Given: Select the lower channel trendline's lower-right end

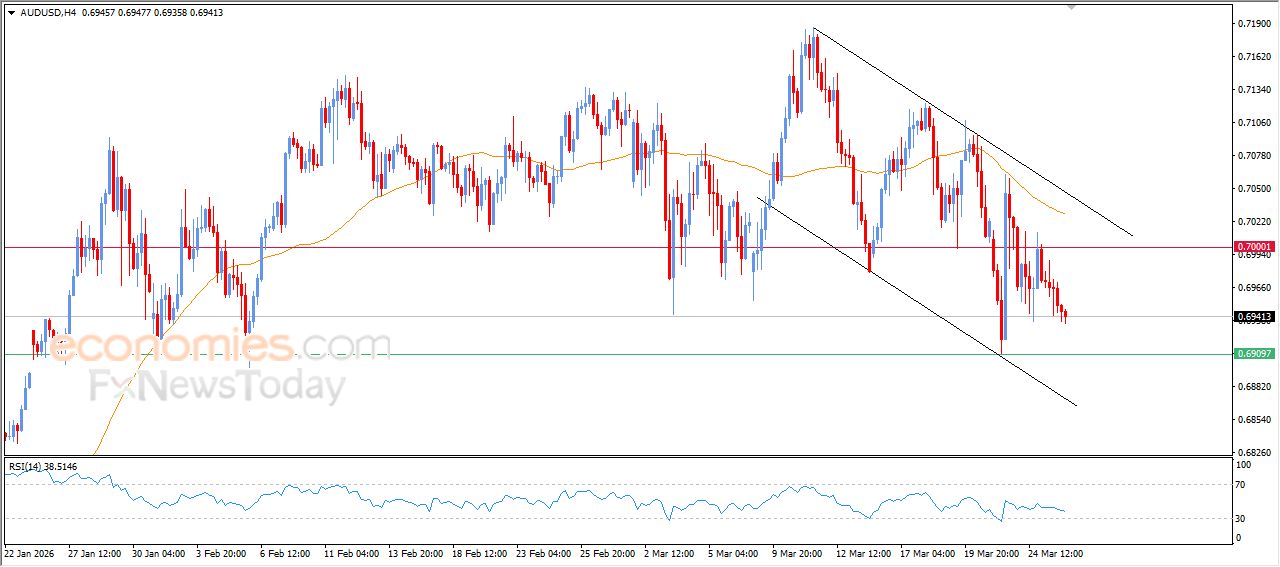Looking at the screenshot, I should point(1076,405).
